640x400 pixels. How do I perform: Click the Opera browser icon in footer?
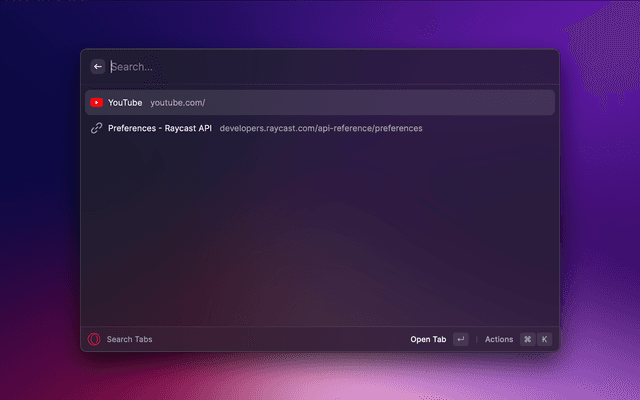[95, 339]
